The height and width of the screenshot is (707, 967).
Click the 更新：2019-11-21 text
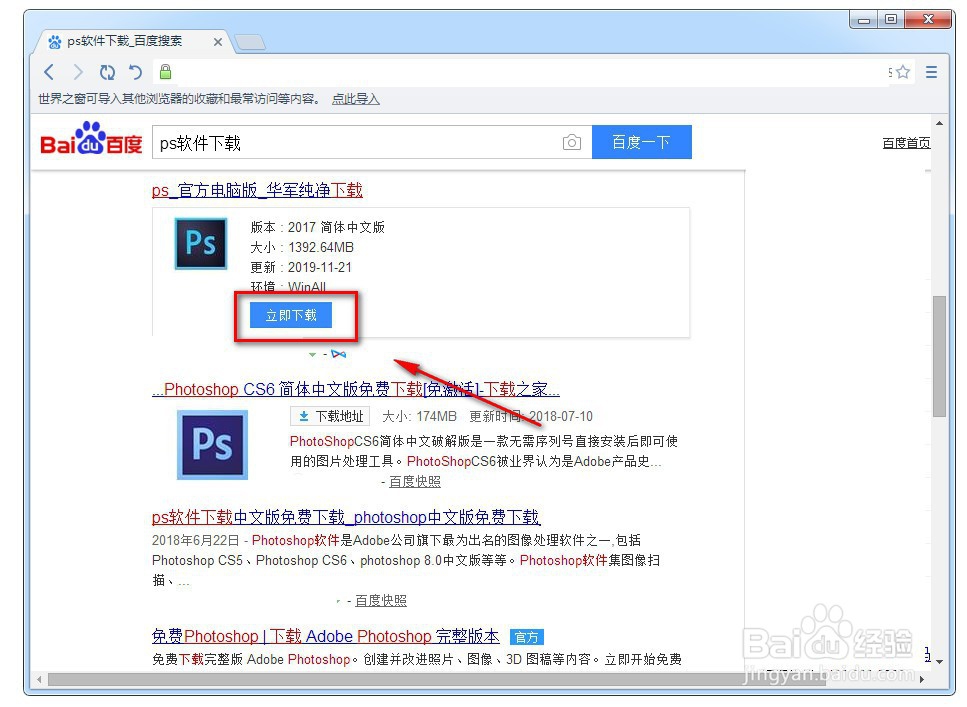click(x=301, y=267)
